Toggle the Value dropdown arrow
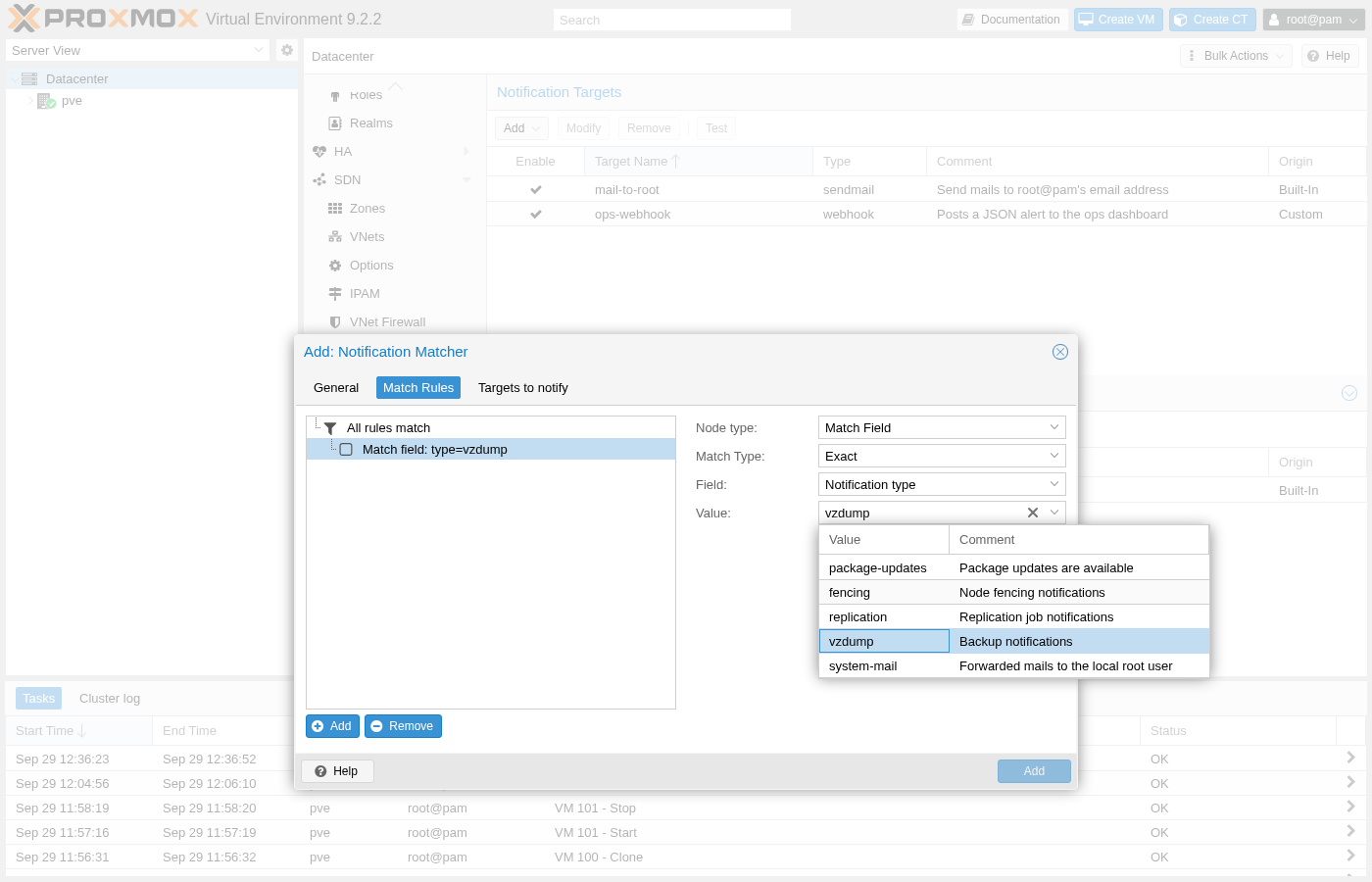Image resolution: width=1372 pixels, height=882 pixels. [x=1054, y=513]
